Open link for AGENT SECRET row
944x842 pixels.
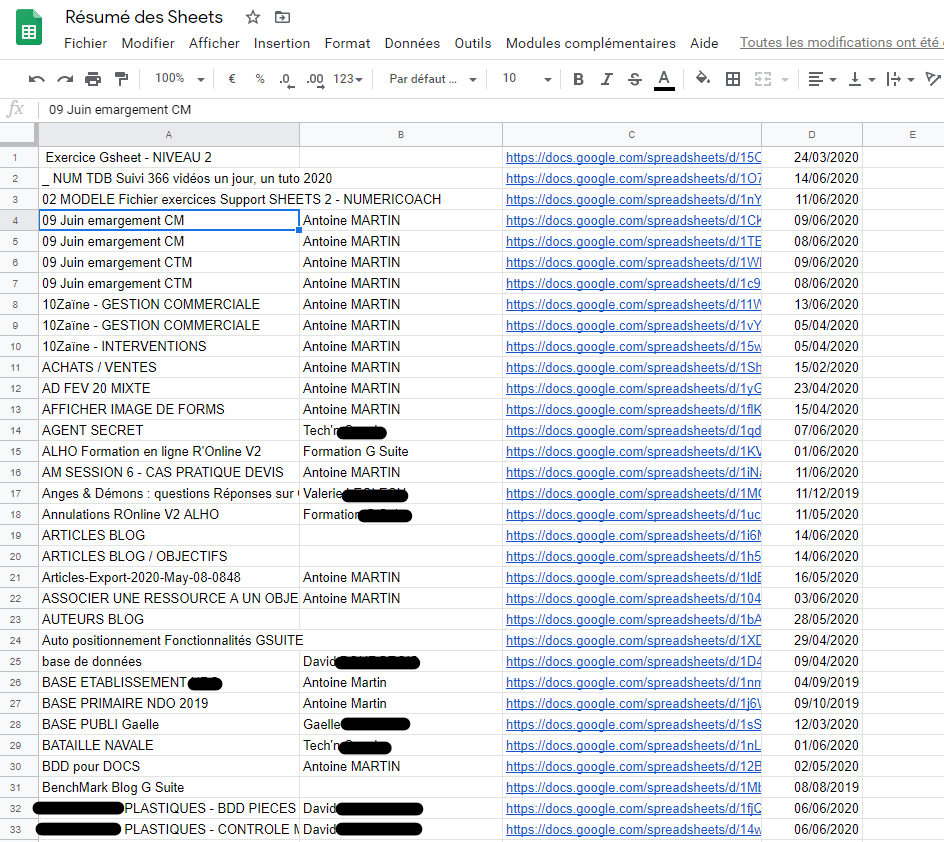pyautogui.click(x=633, y=431)
